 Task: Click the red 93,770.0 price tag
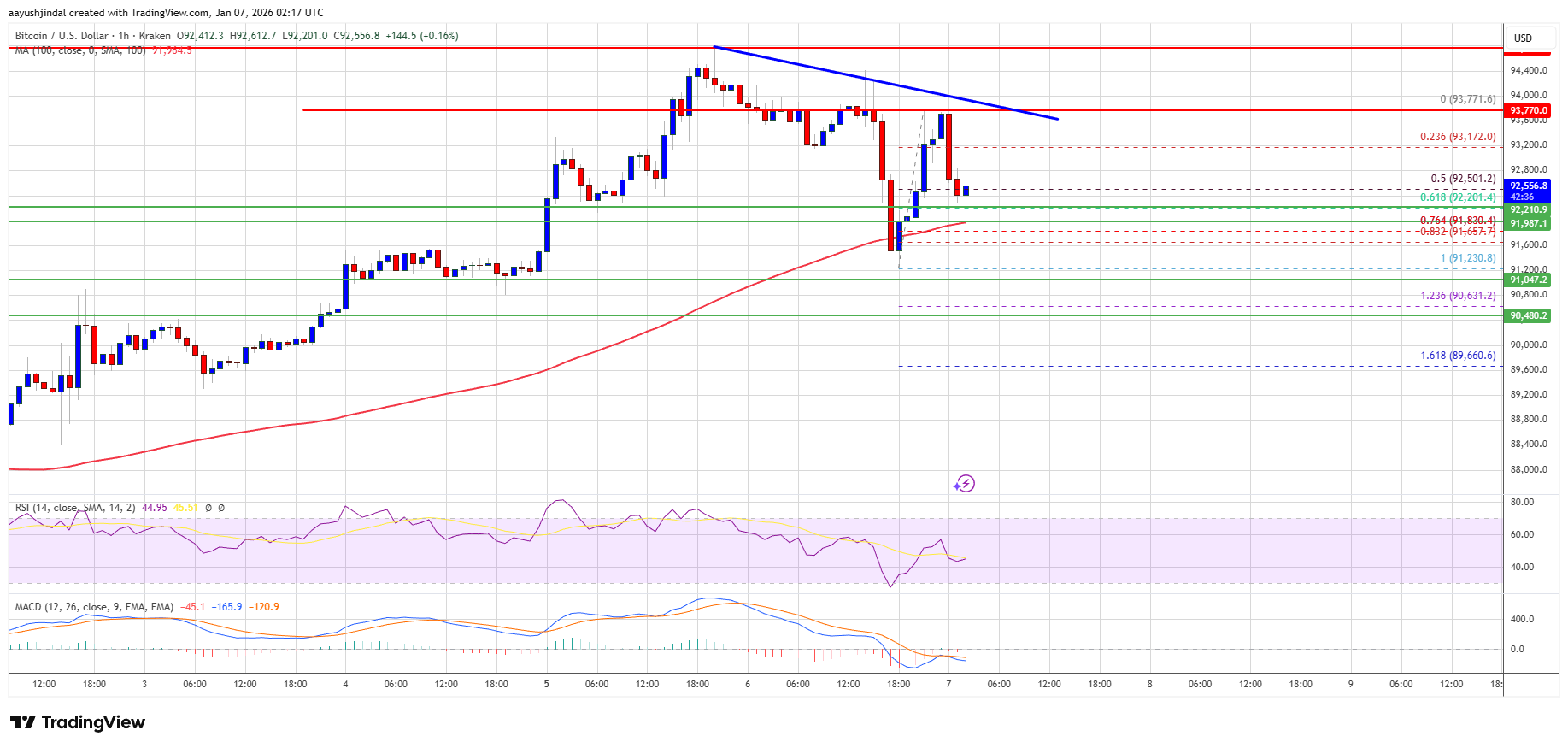coord(1528,111)
